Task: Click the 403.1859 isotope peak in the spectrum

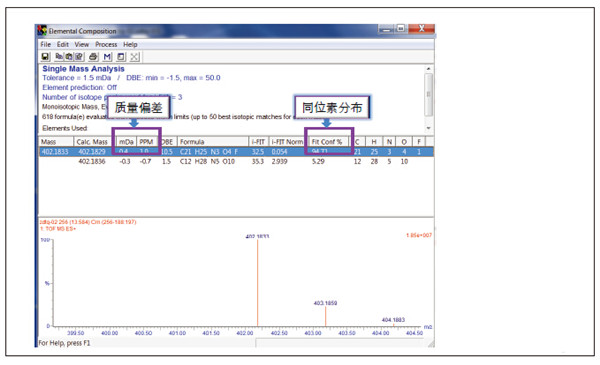Action: coord(326,315)
